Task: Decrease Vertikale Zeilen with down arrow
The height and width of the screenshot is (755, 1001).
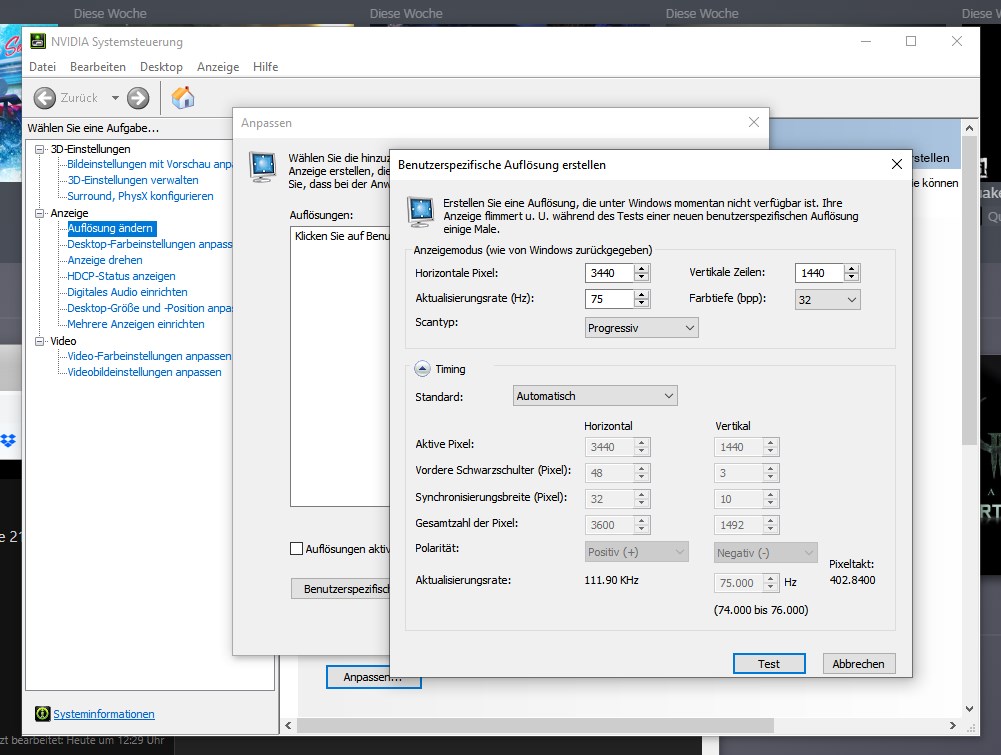Action: coord(852,278)
